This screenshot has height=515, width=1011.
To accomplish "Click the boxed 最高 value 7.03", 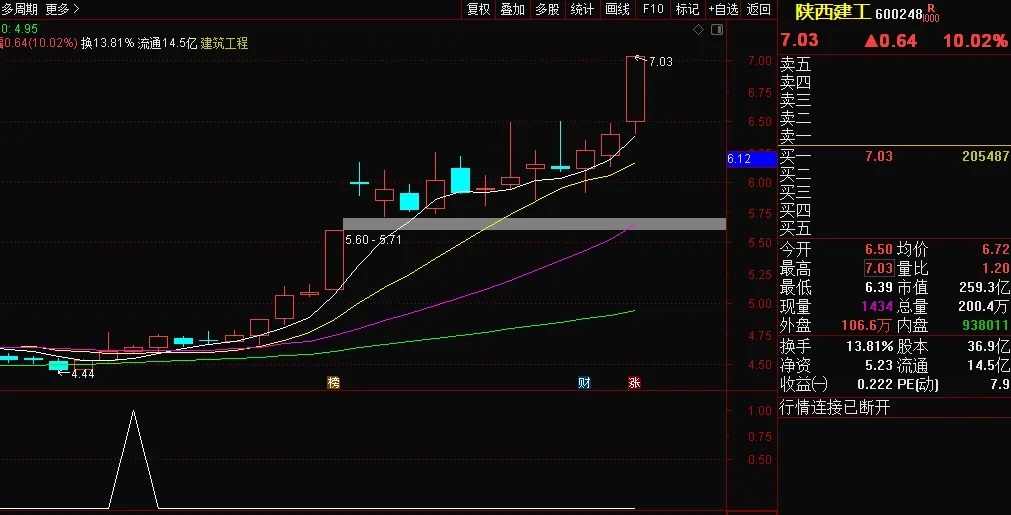I will pyautogui.click(x=879, y=268).
